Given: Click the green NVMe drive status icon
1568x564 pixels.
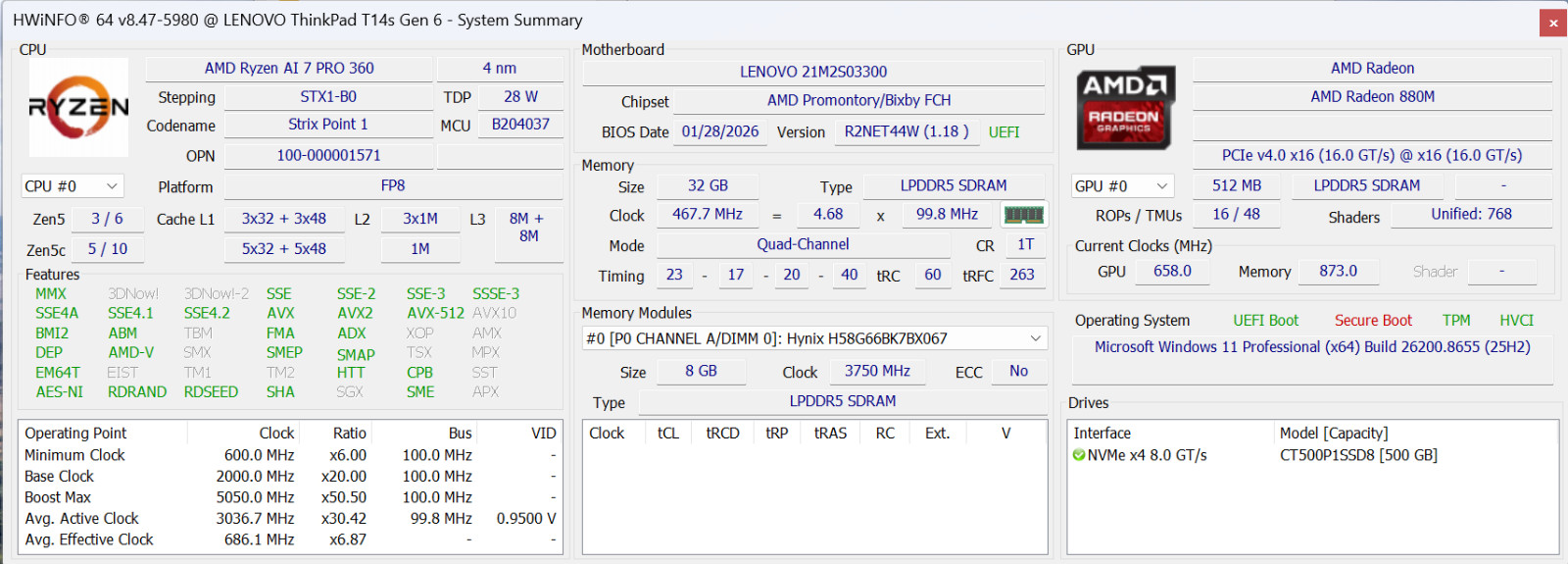Looking at the screenshot, I should 1079,455.
